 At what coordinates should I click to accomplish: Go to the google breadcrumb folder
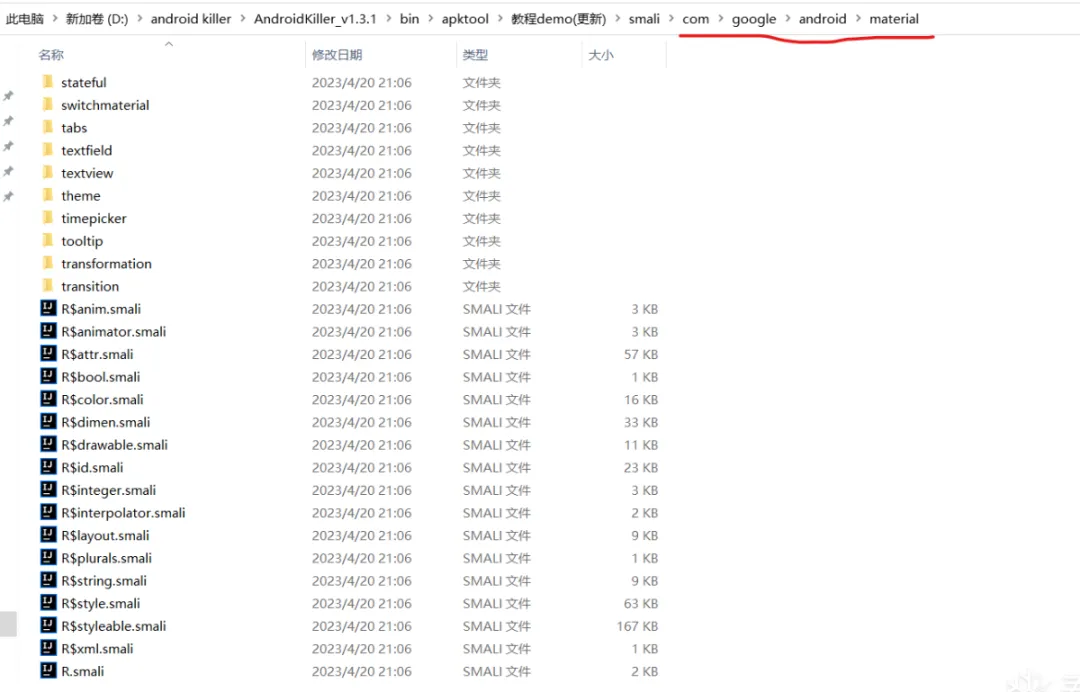pyautogui.click(x=754, y=19)
